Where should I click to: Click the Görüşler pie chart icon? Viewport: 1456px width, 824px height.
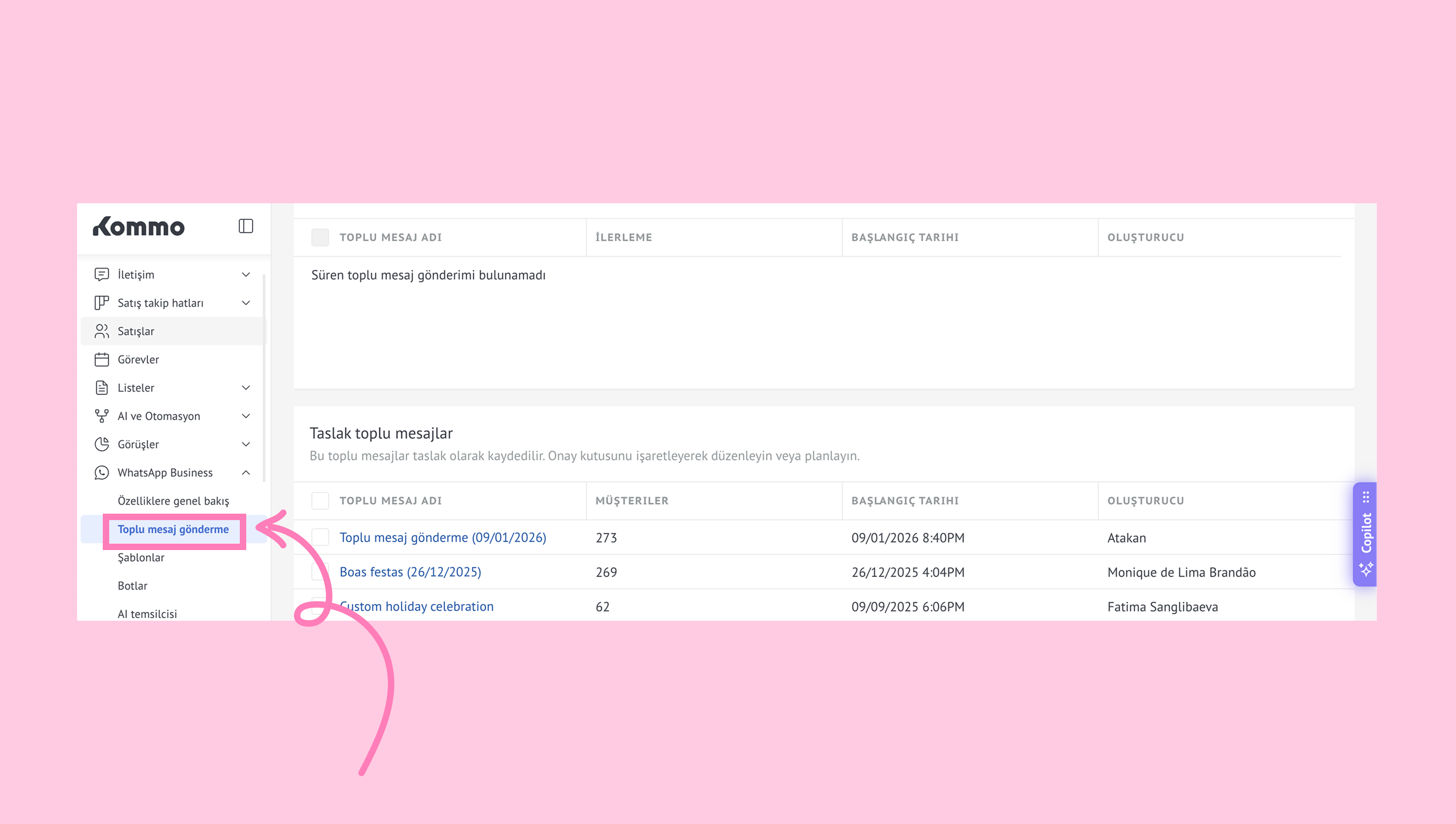pos(102,444)
